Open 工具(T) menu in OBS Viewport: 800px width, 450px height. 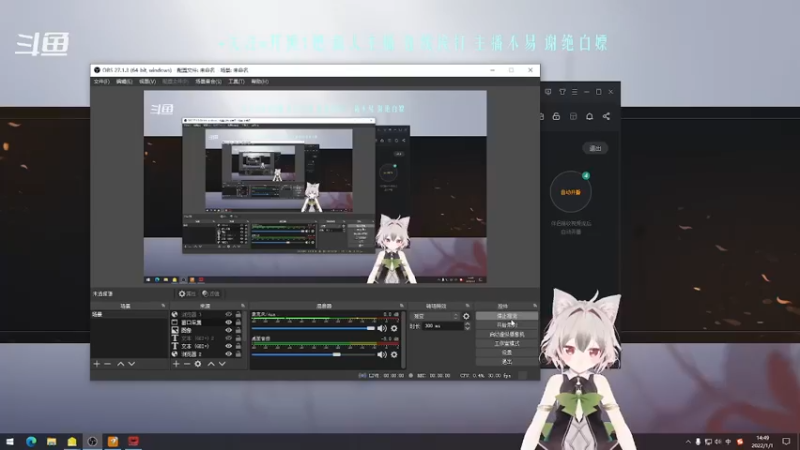point(236,82)
